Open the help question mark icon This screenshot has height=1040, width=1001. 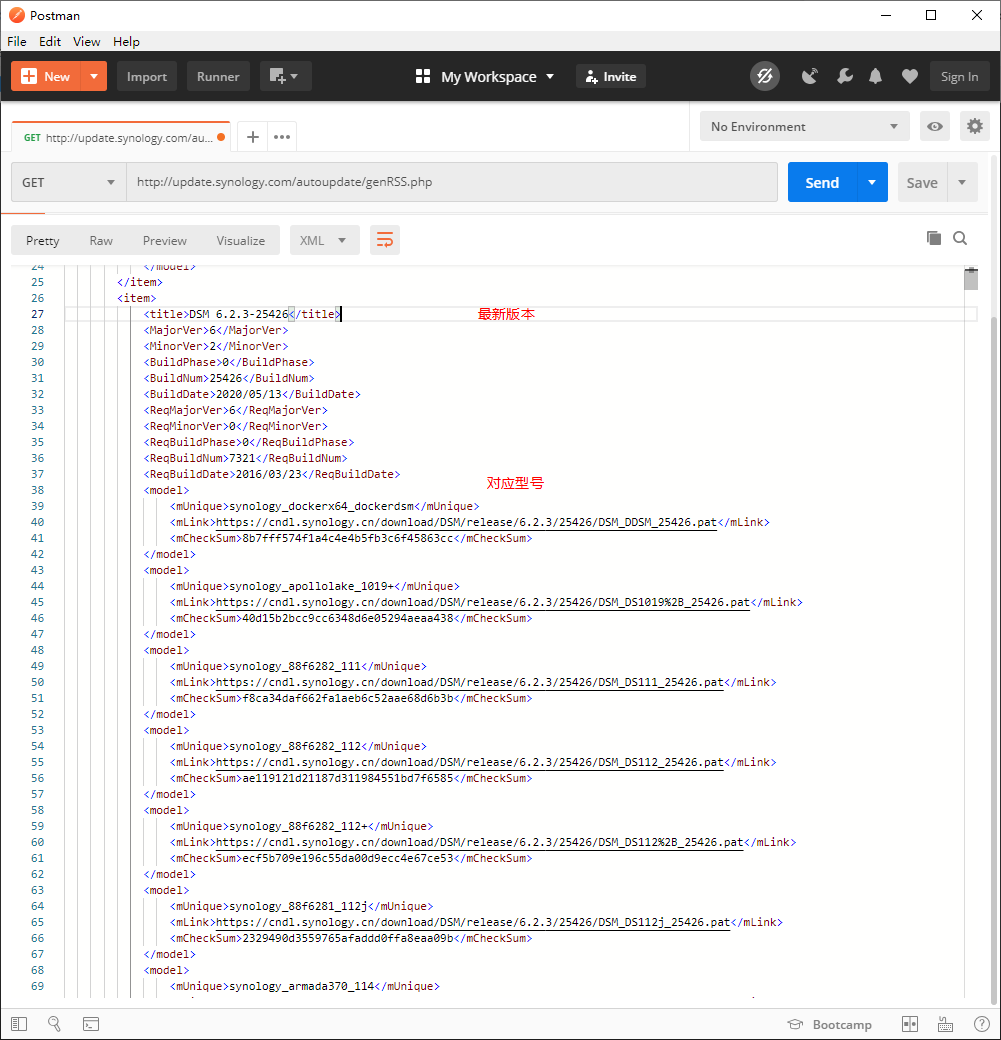tap(981, 1024)
